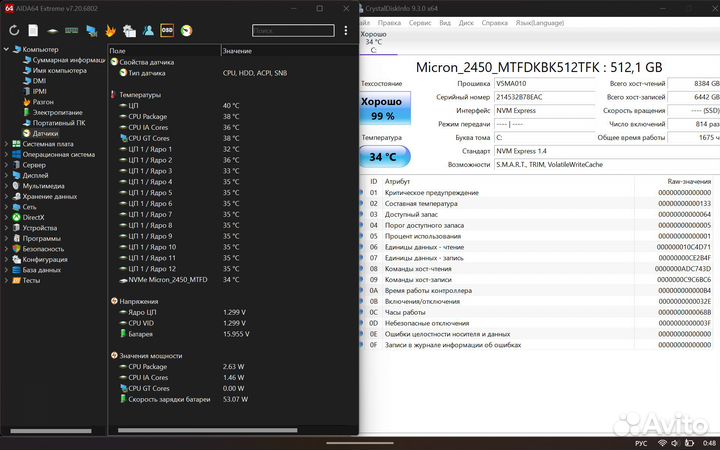Open the OSD panel toolbar icon
This screenshot has height=450, width=720.
point(168,30)
